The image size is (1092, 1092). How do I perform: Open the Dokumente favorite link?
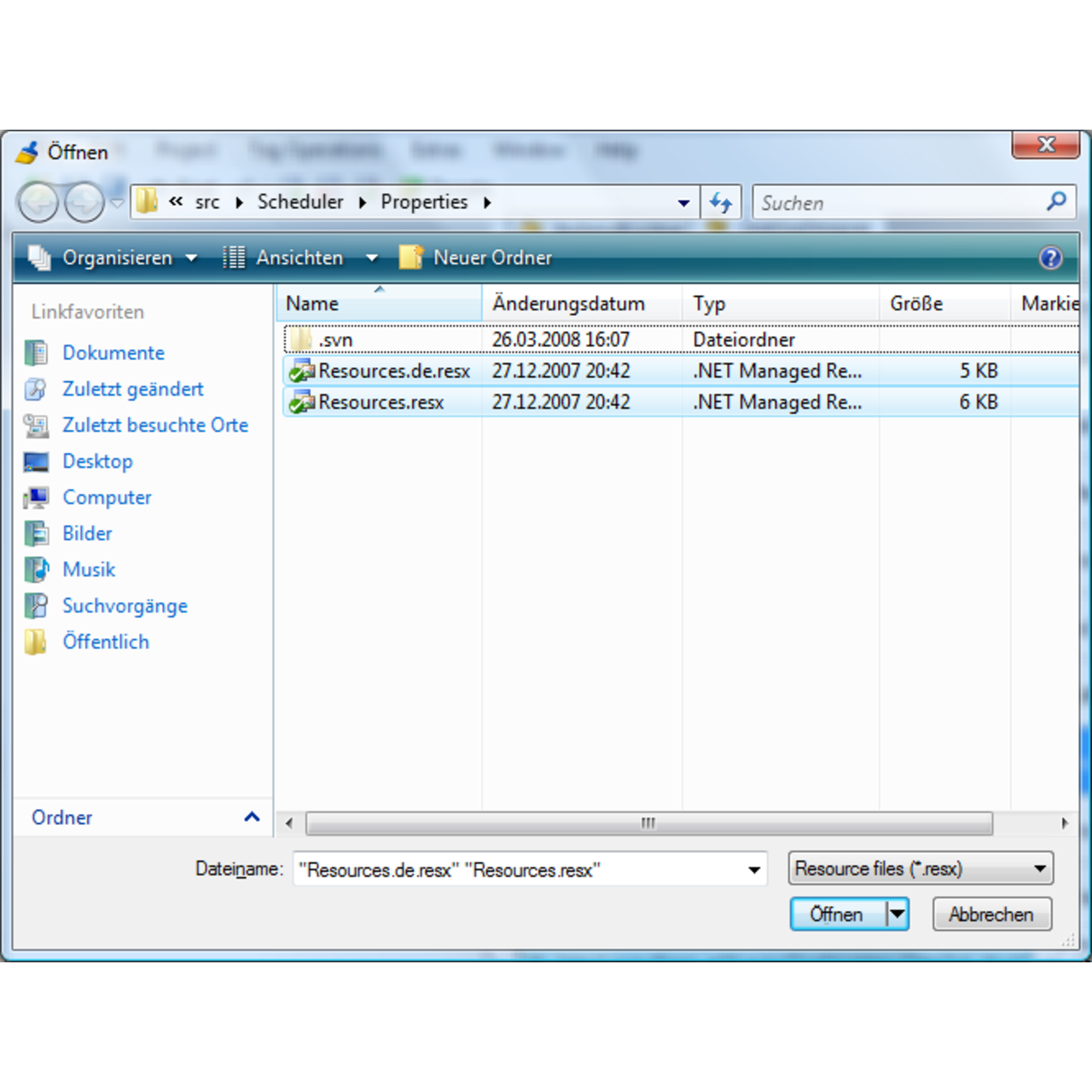point(113,352)
